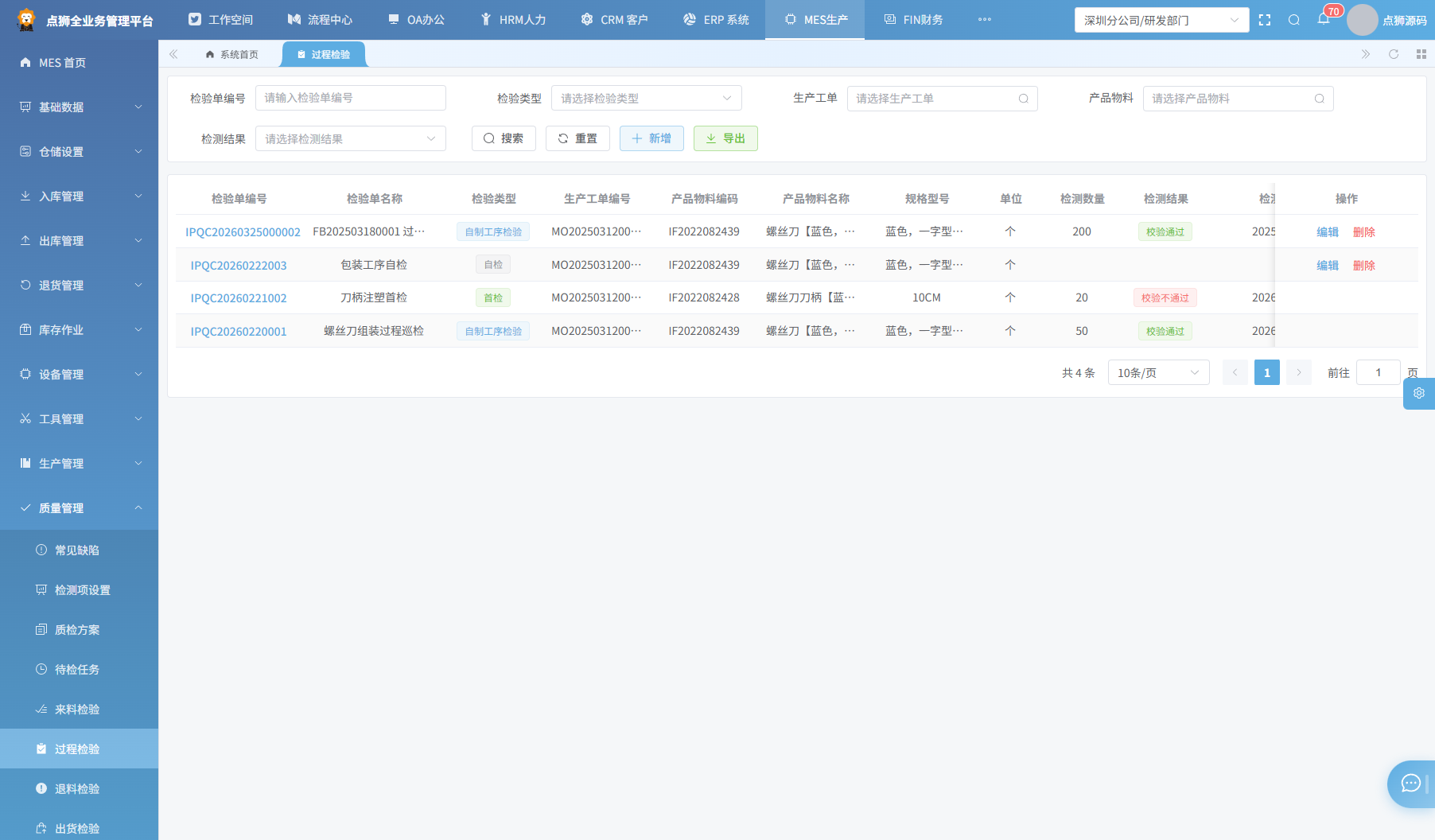Click the user avatar picture

point(1362,20)
